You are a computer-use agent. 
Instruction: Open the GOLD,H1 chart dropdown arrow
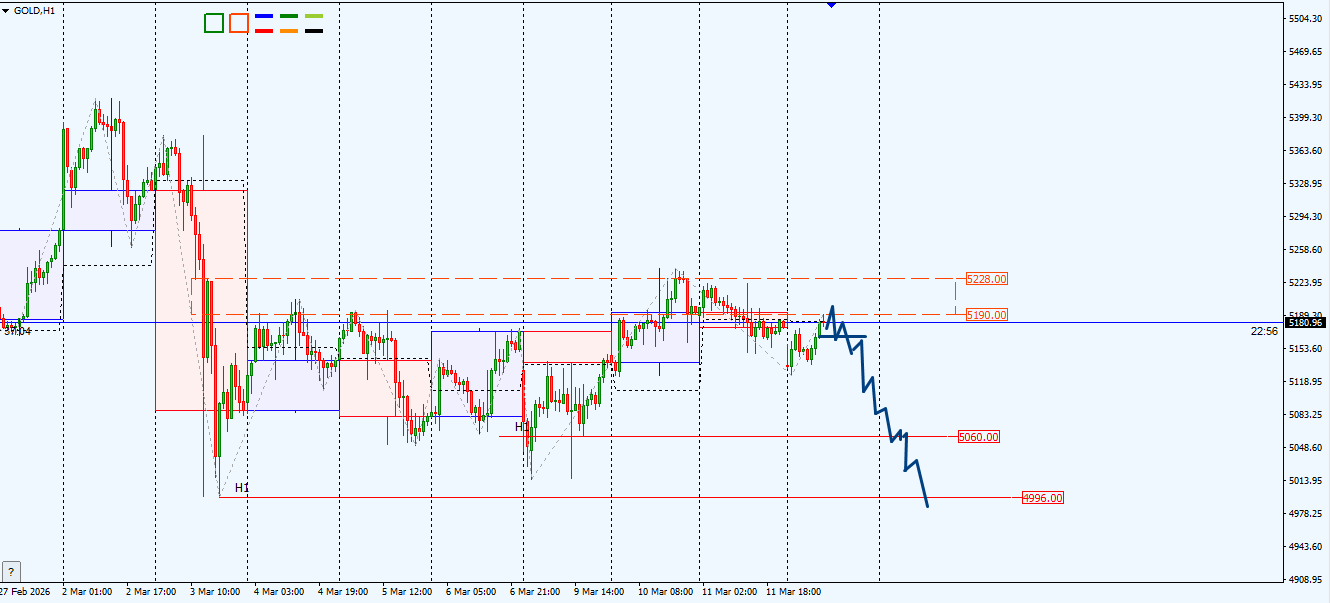pos(6,10)
